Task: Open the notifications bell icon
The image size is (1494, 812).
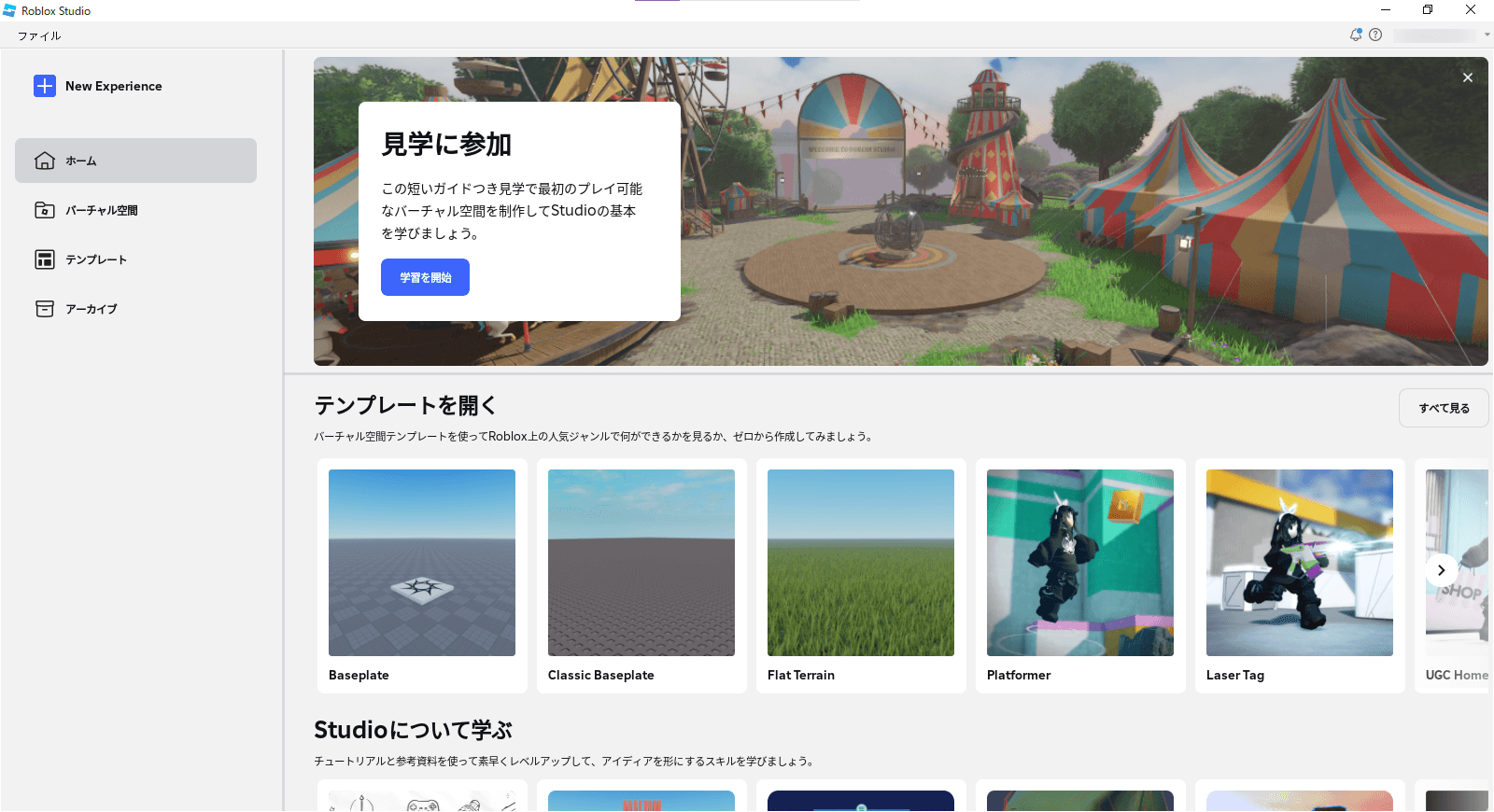Action: point(1356,35)
